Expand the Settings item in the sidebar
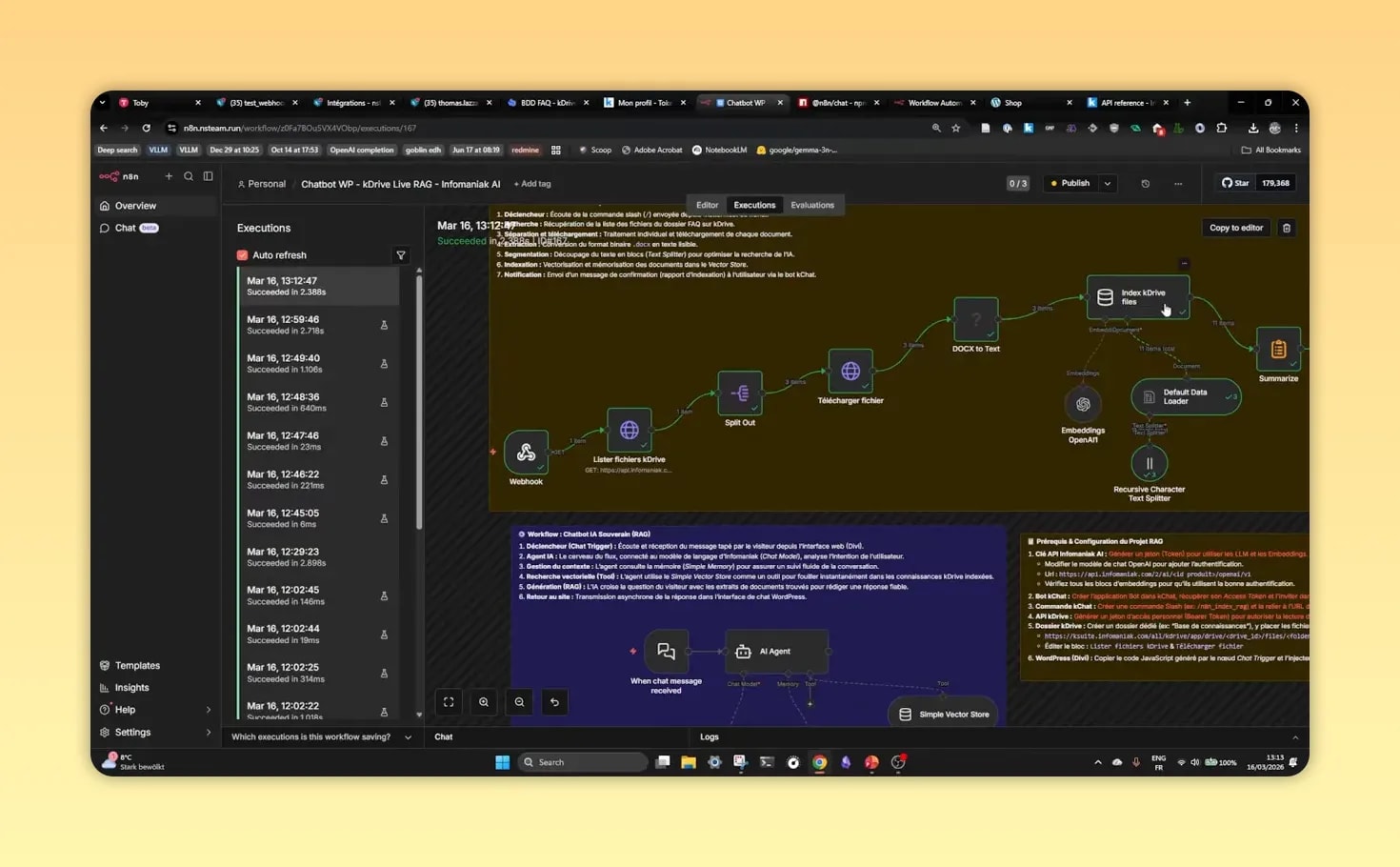The width and height of the screenshot is (1400, 867). click(208, 732)
